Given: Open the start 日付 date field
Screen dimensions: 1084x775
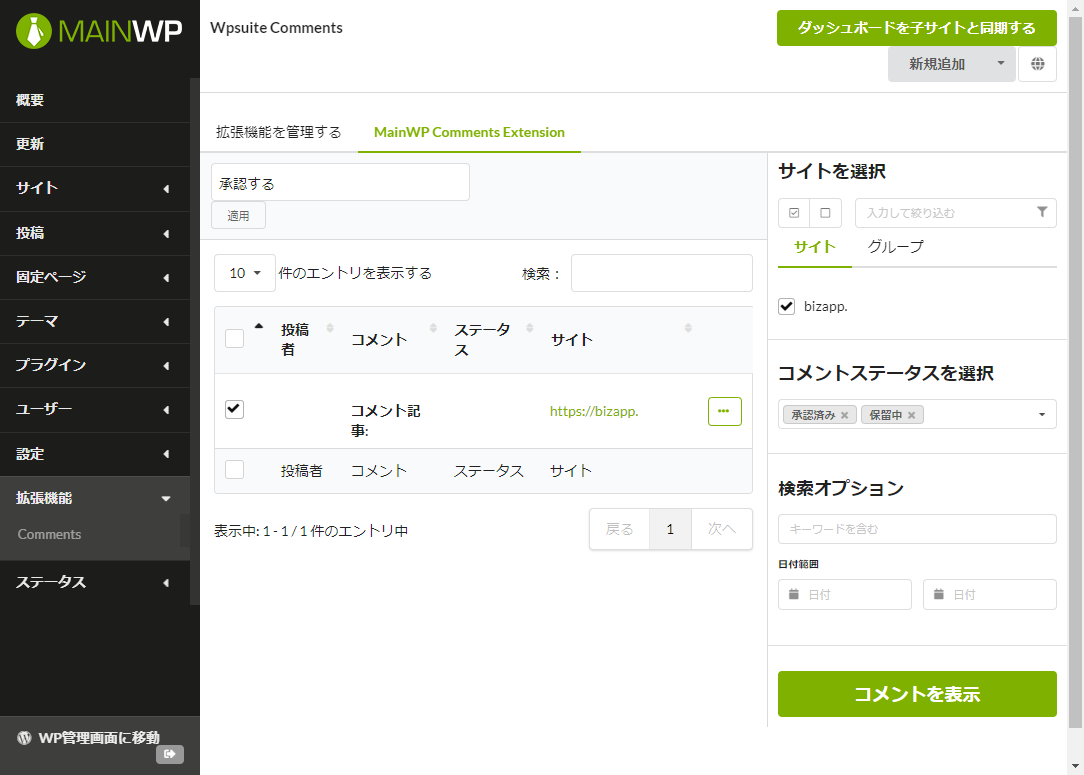Looking at the screenshot, I should tap(845, 595).
